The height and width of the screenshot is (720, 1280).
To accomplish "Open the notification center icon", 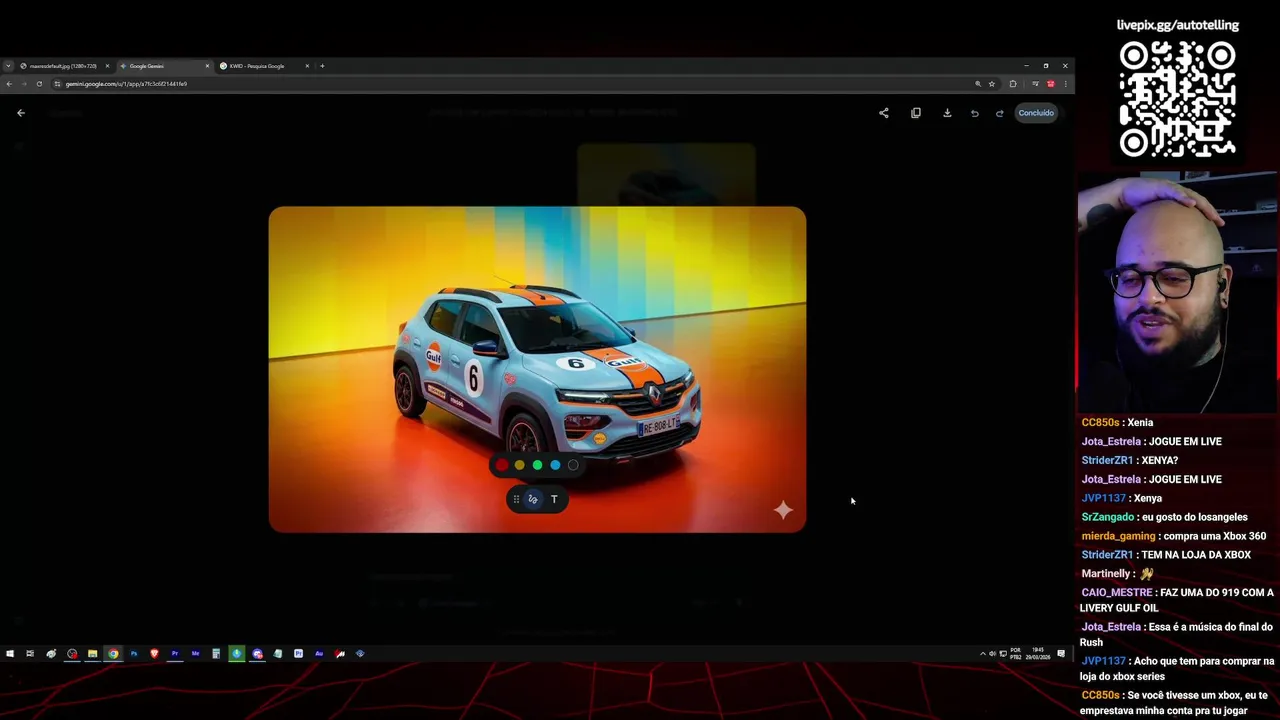I will [x=1061, y=654].
